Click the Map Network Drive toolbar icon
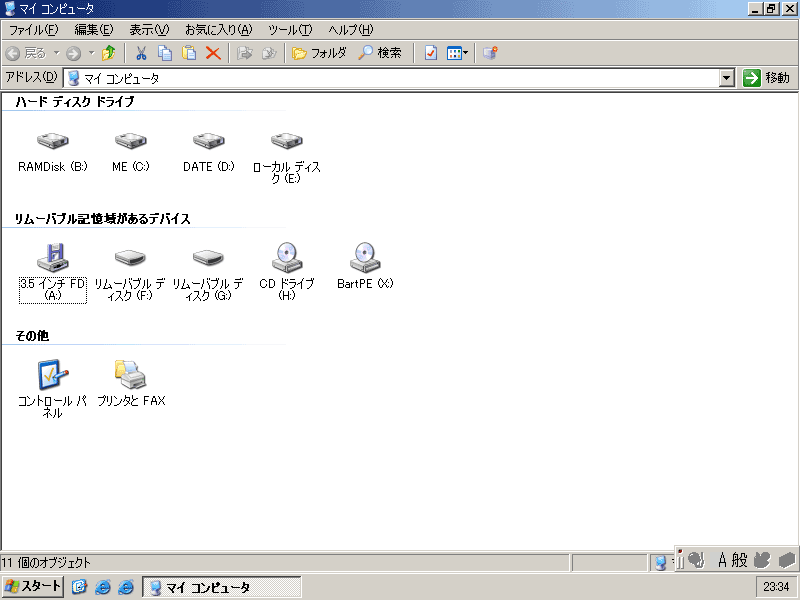The height and width of the screenshot is (600, 800). point(490,53)
